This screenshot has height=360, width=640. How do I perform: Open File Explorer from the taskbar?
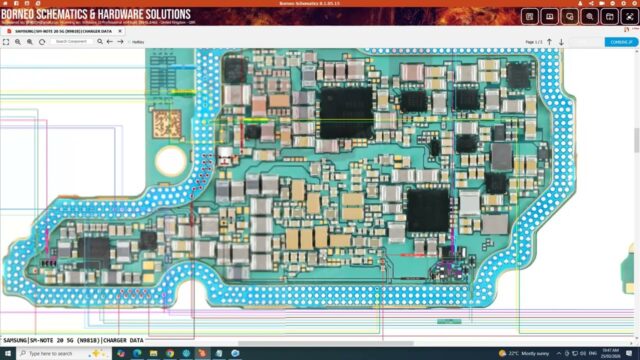click(153, 353)
